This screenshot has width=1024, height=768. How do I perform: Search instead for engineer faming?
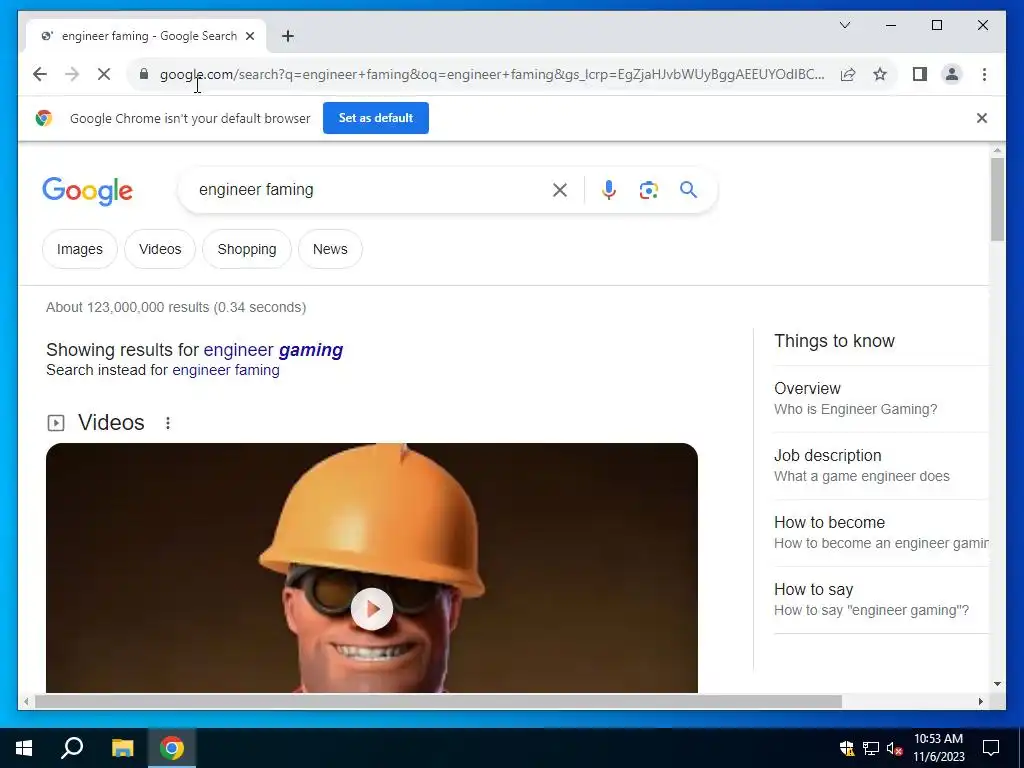pyautogui.click(x=226, y=370)
